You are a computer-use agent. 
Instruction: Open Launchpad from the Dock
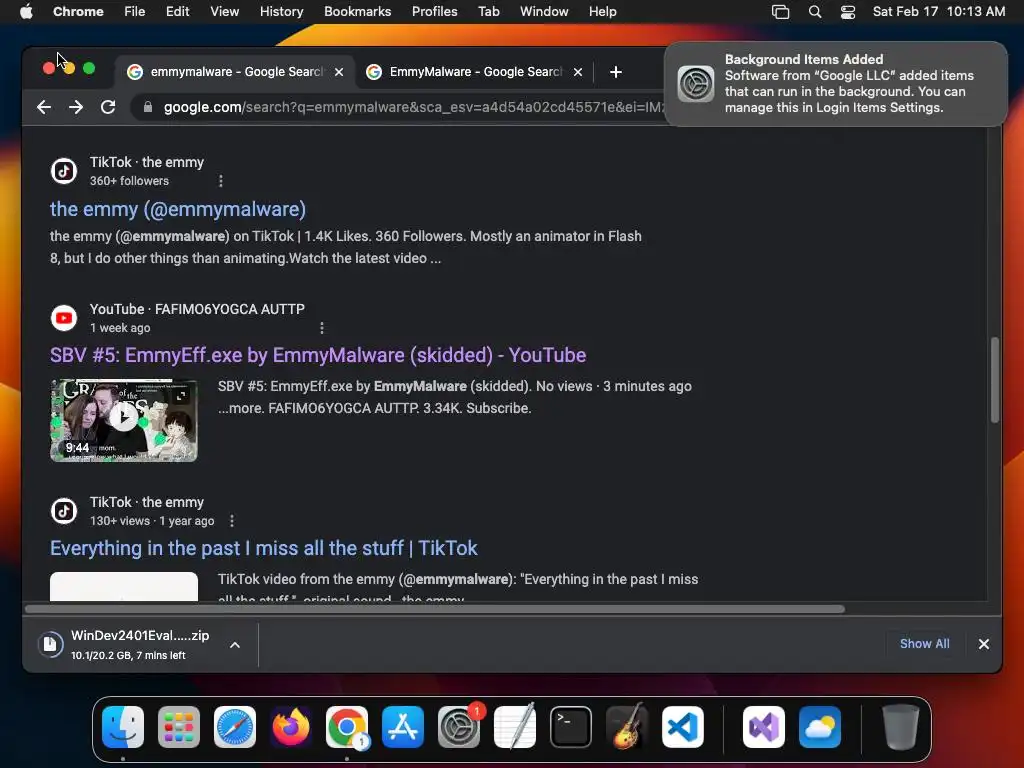[x=179, y=727]
